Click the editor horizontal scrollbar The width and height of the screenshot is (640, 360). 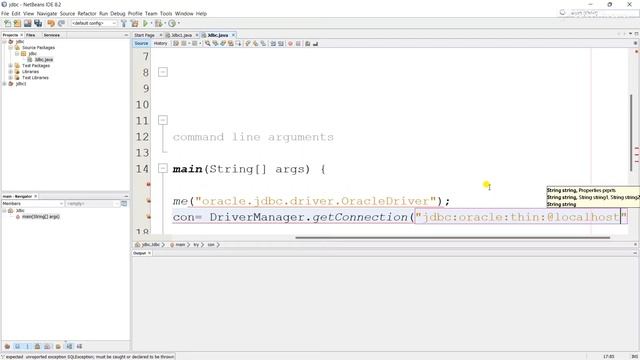pyautogui.click(x=452, y=237)
